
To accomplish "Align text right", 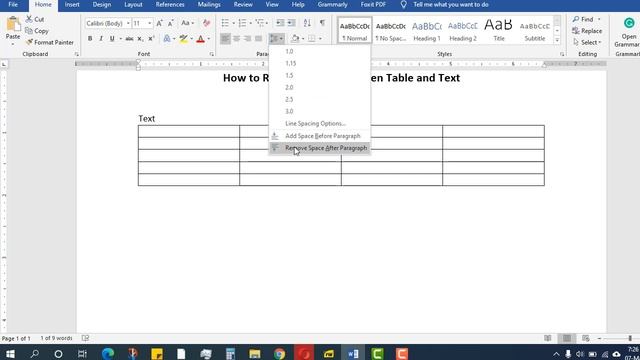I will point(247,39).
